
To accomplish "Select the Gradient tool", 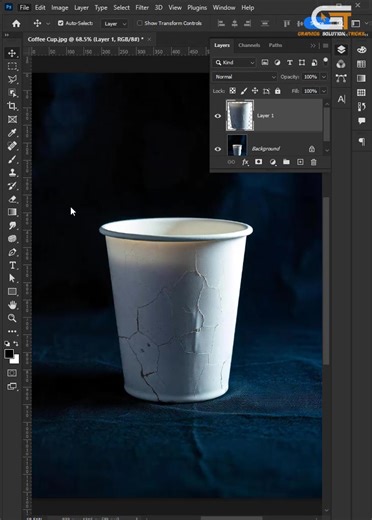I will 12,212.
